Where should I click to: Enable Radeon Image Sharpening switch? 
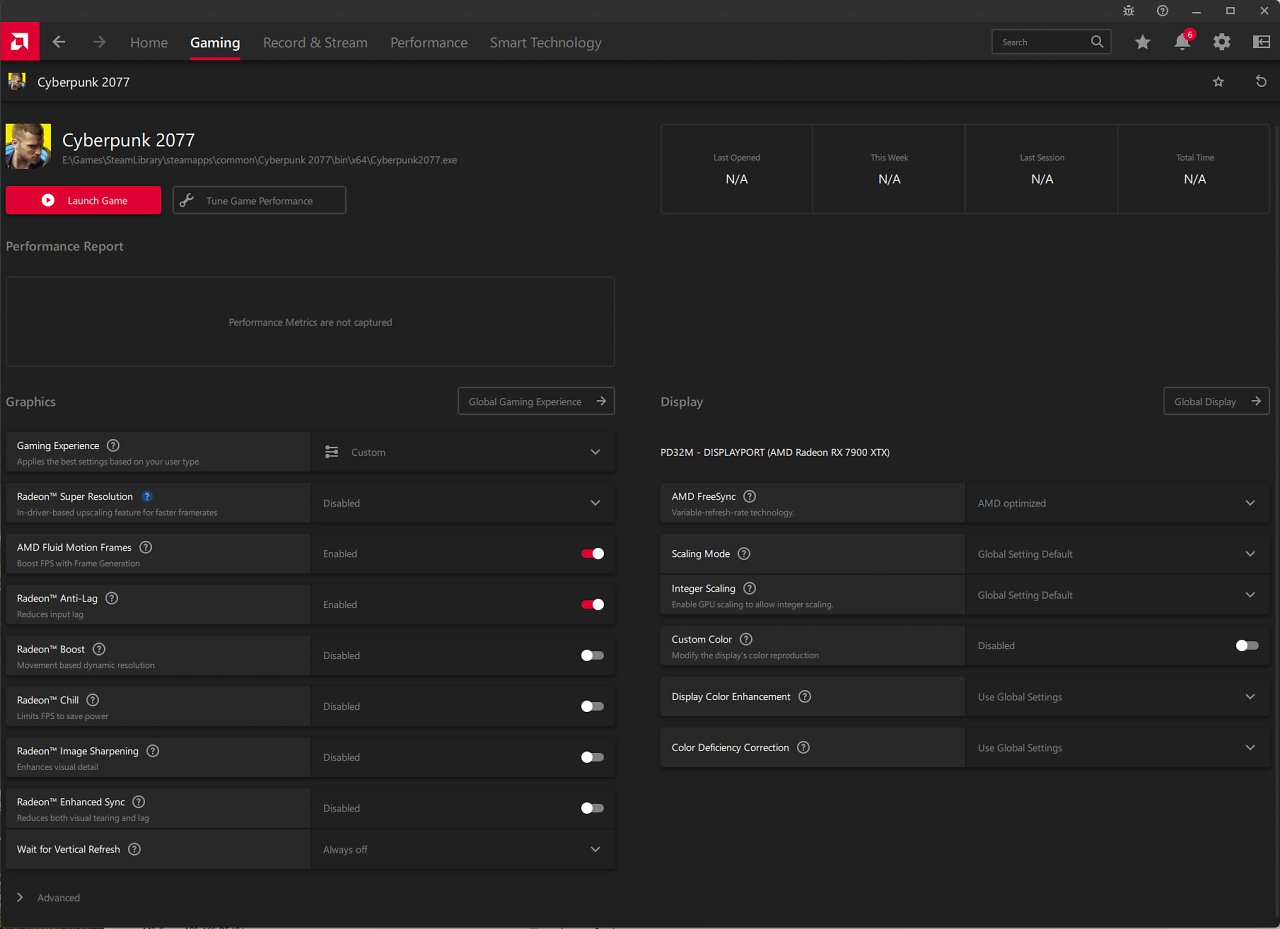coord(593,758)
